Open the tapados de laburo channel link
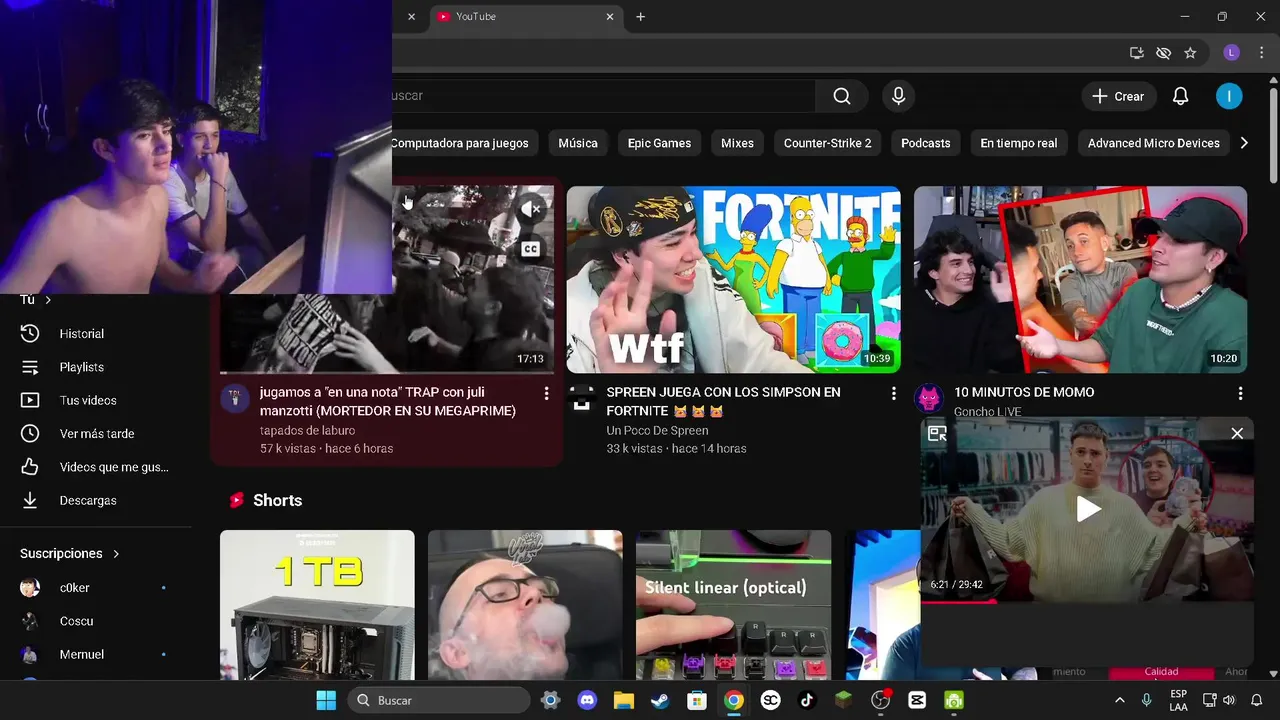 pos(307,431)
